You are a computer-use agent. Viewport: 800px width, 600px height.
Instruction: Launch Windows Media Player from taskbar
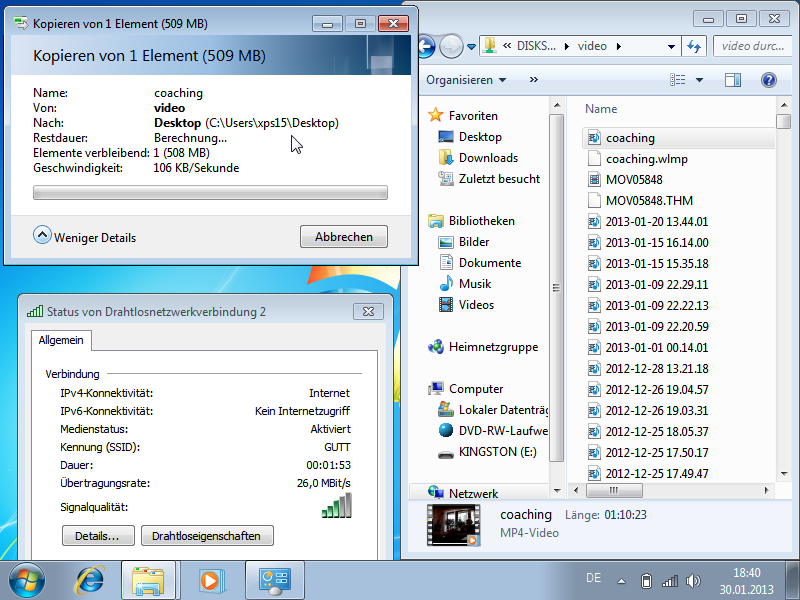coord(210,579)
